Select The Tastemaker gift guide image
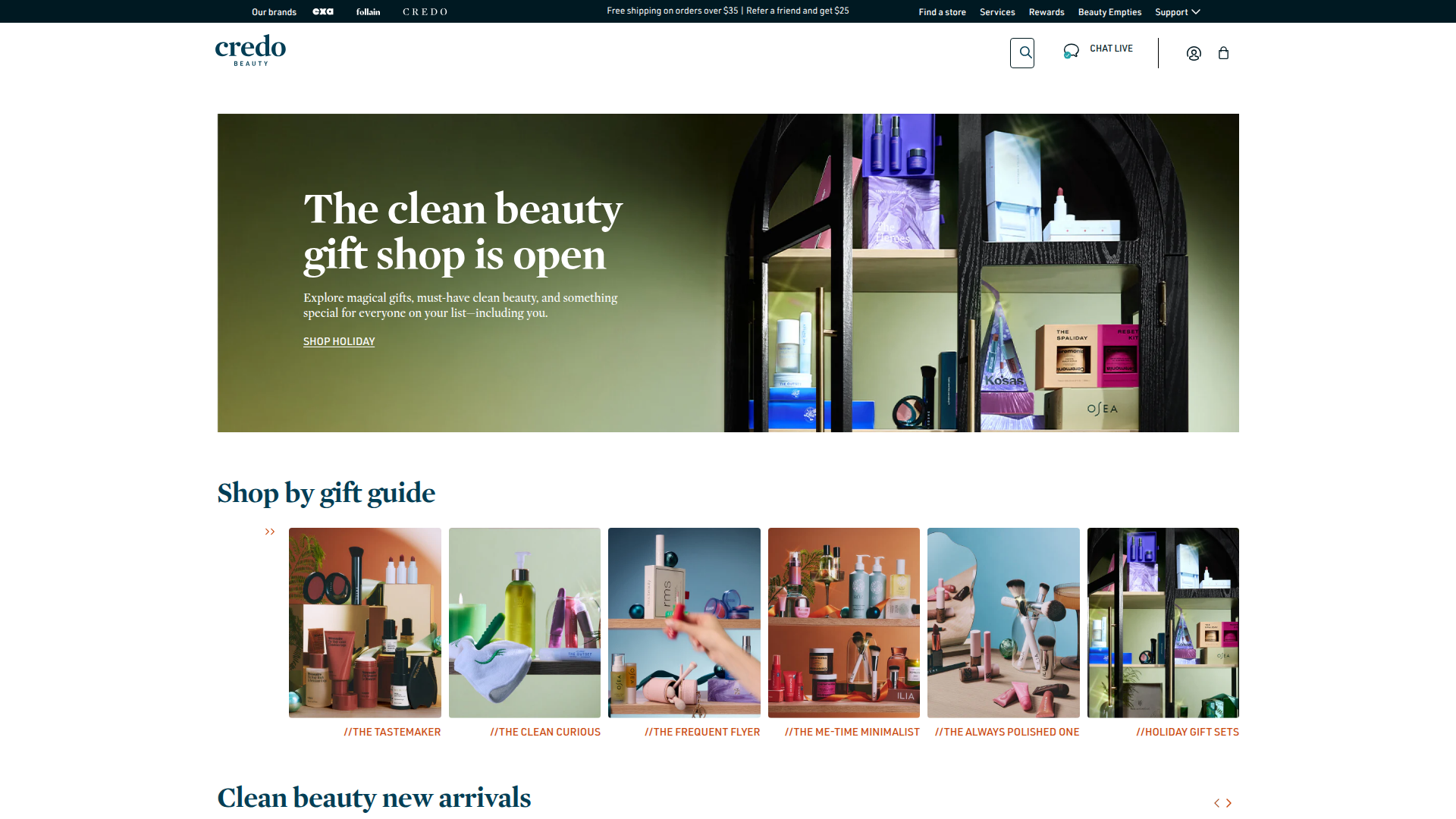 [365, 623]
